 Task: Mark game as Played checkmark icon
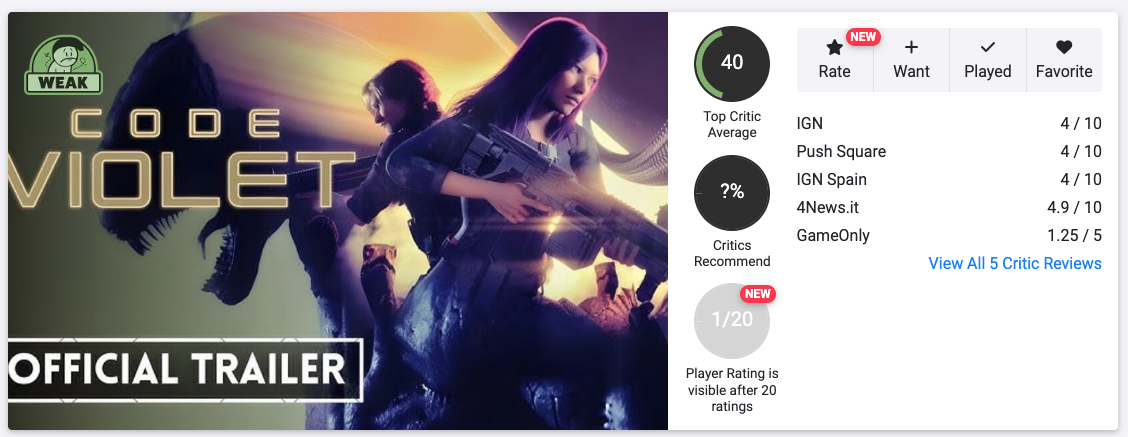[988, 48]
